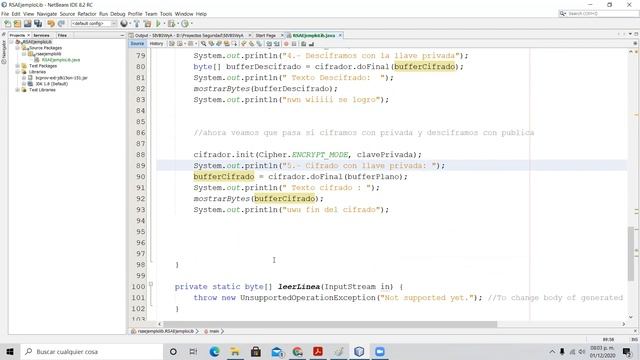
Task: Click the Find Next Occurrence icon
Action: (219, 44)
